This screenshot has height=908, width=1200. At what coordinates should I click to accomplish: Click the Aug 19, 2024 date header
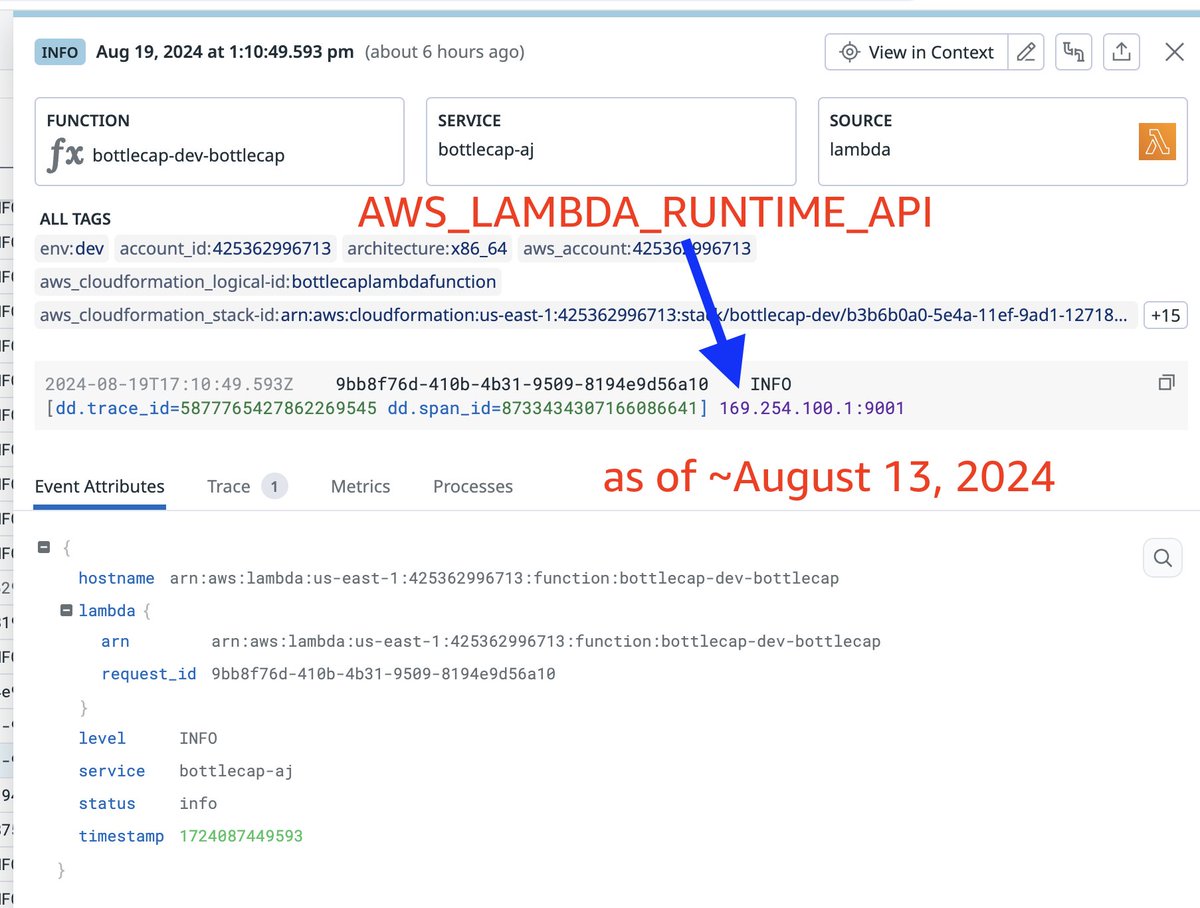point(225,52)
